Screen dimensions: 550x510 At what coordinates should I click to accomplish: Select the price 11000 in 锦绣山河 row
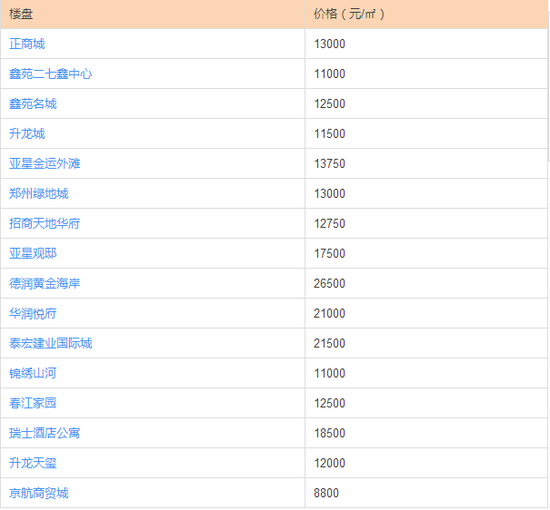point(329,373)
